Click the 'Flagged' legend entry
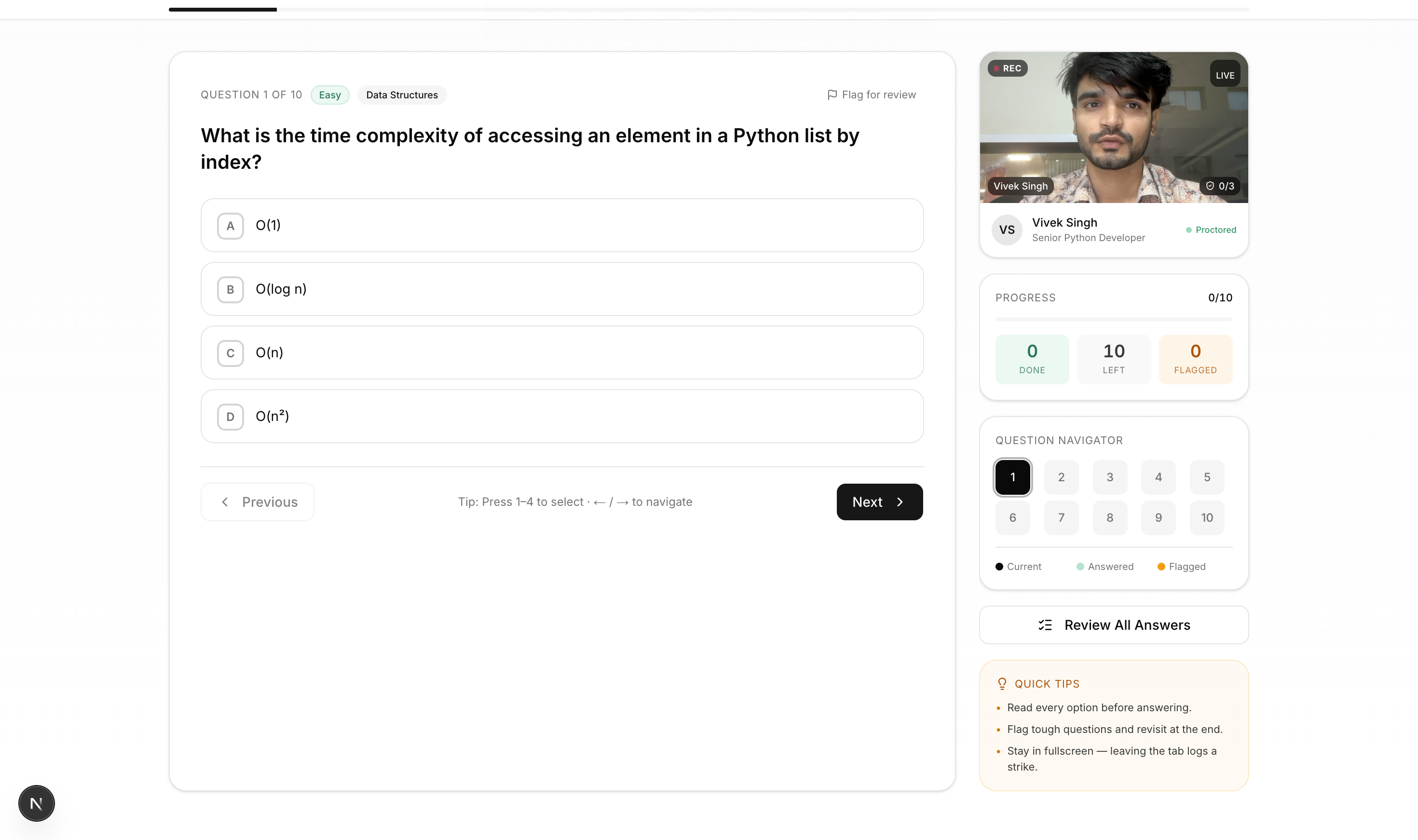The image size is (1418, 840). [x=1181, y=567]
